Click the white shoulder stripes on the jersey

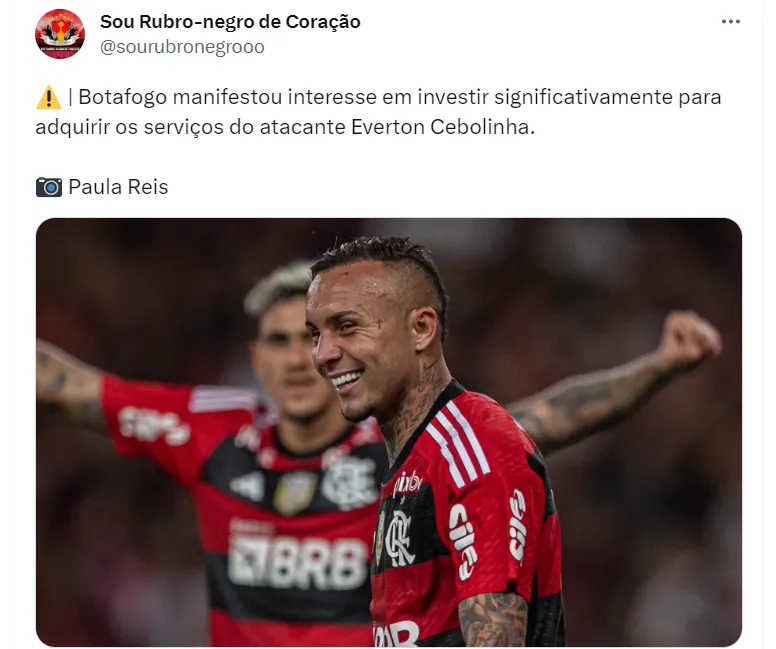tap(458, 442)
